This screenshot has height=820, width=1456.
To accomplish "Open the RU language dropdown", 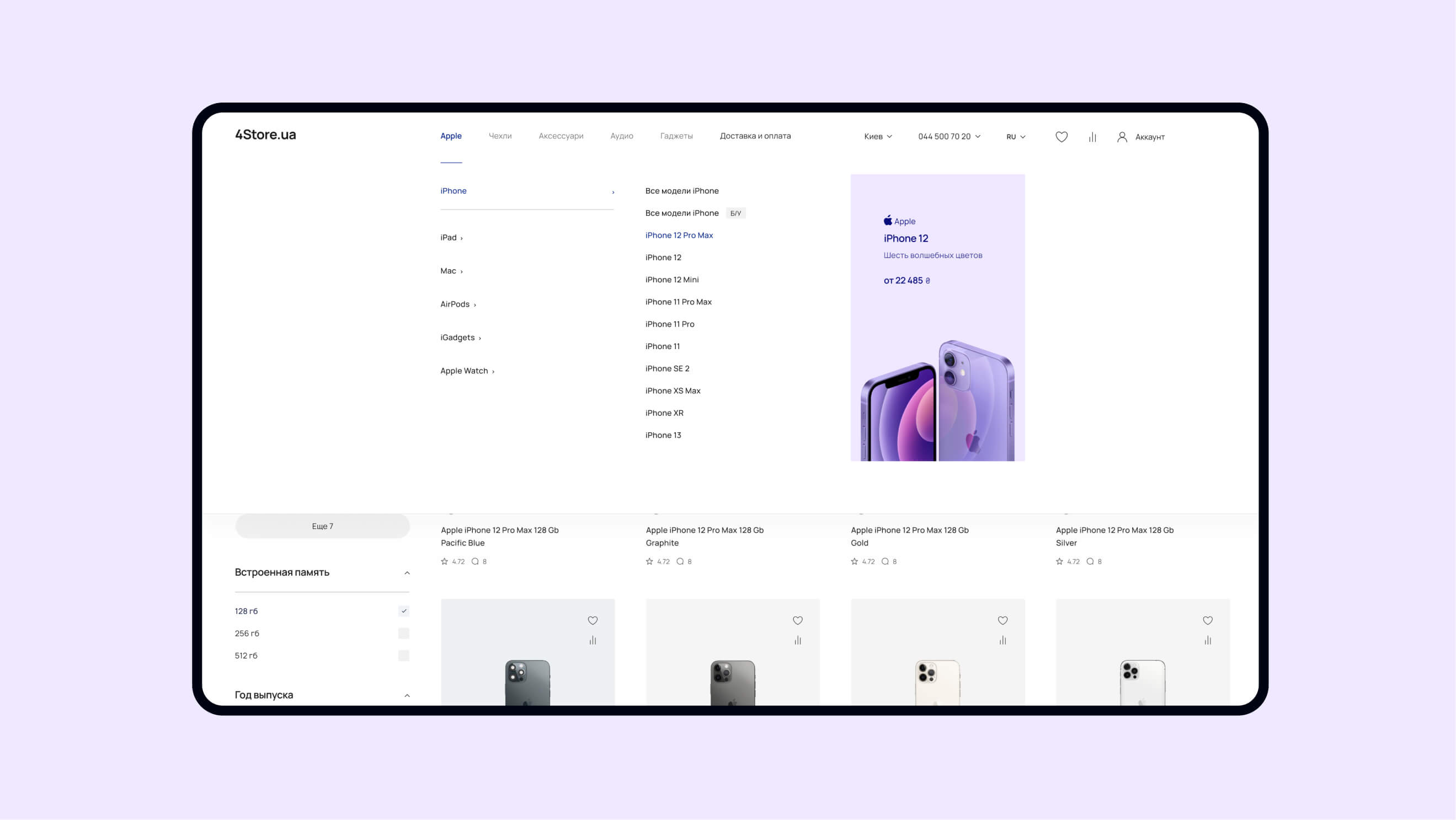I will coord(1015,137).
